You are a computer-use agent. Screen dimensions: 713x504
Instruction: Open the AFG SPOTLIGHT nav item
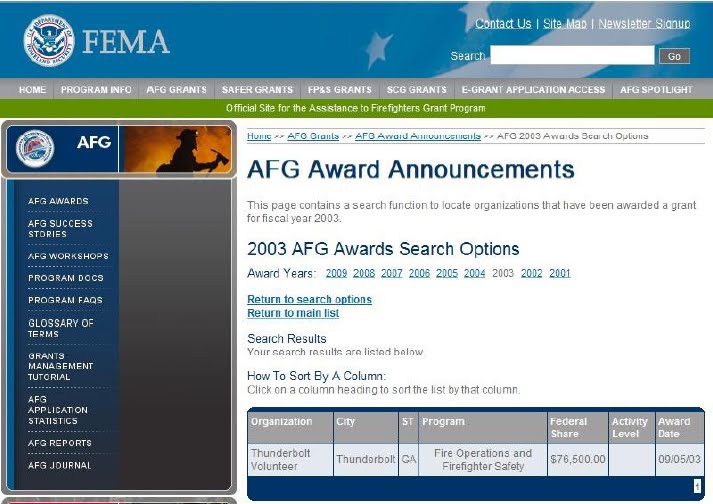coord(656,90)
